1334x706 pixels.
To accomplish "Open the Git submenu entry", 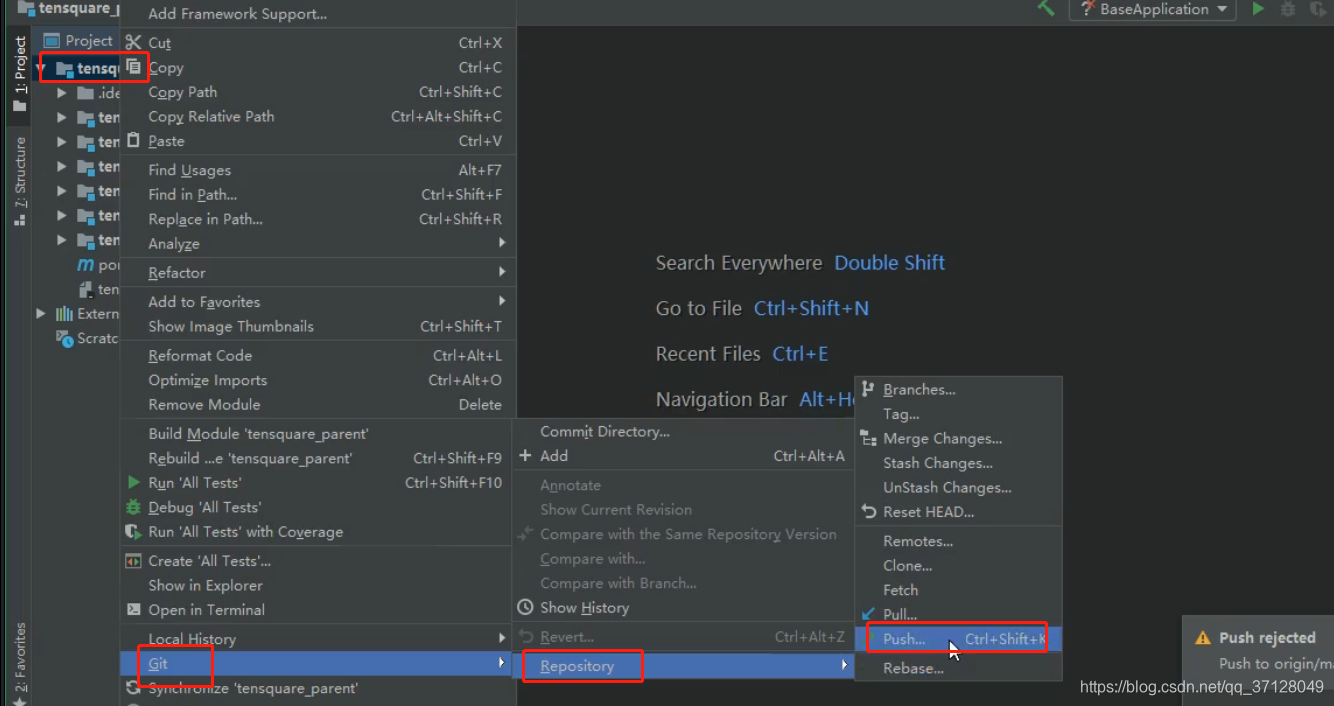I will click(x=317, y=663).
